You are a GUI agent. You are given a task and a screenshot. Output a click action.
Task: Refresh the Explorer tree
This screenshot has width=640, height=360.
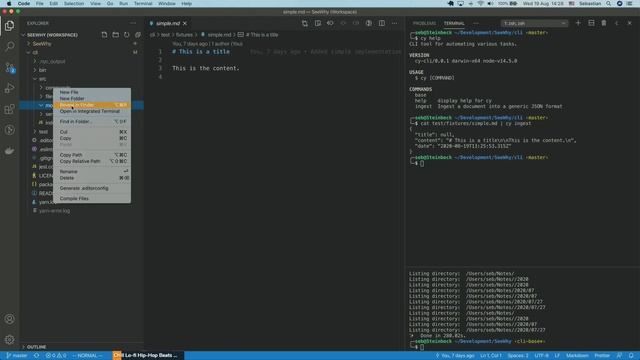click(x=127, y=35)
